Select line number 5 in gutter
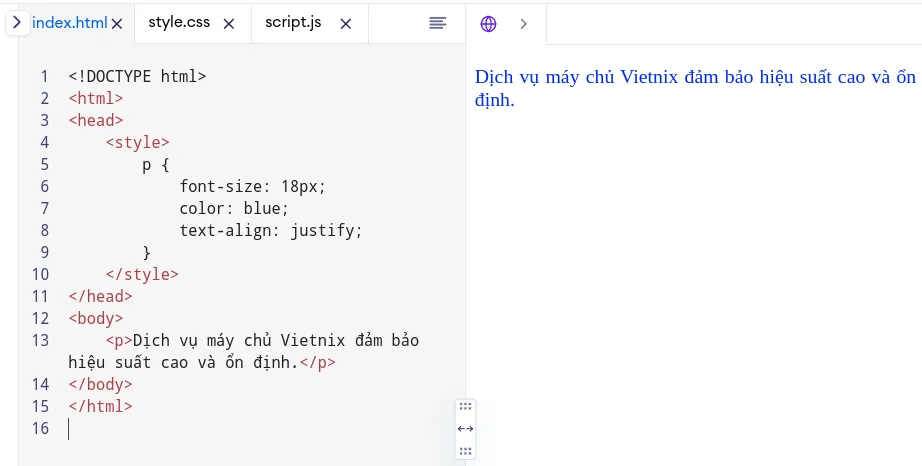 pos(45,165)
